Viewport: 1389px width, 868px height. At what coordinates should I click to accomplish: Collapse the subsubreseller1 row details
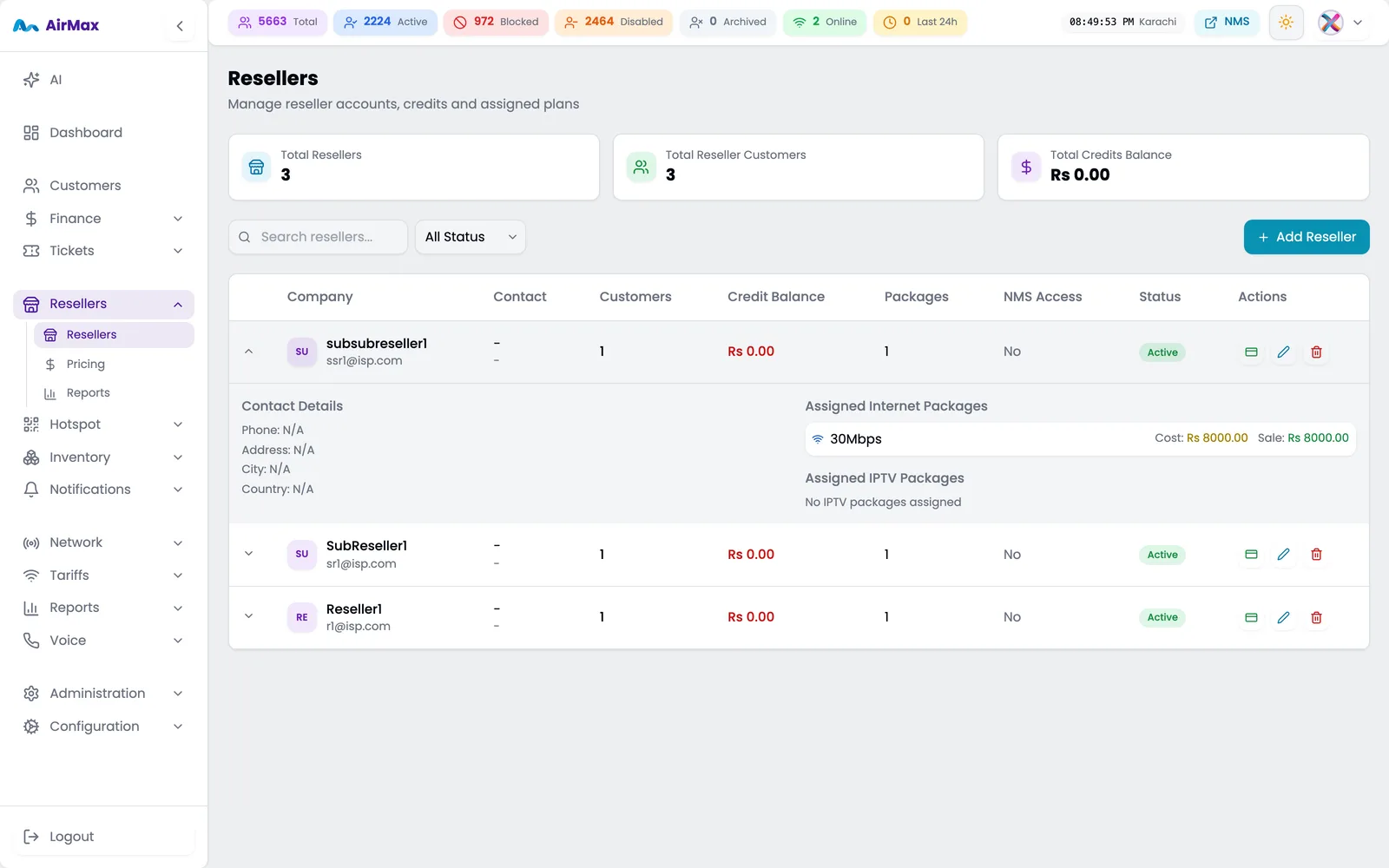pyautogui.click(x=248, y=352)
